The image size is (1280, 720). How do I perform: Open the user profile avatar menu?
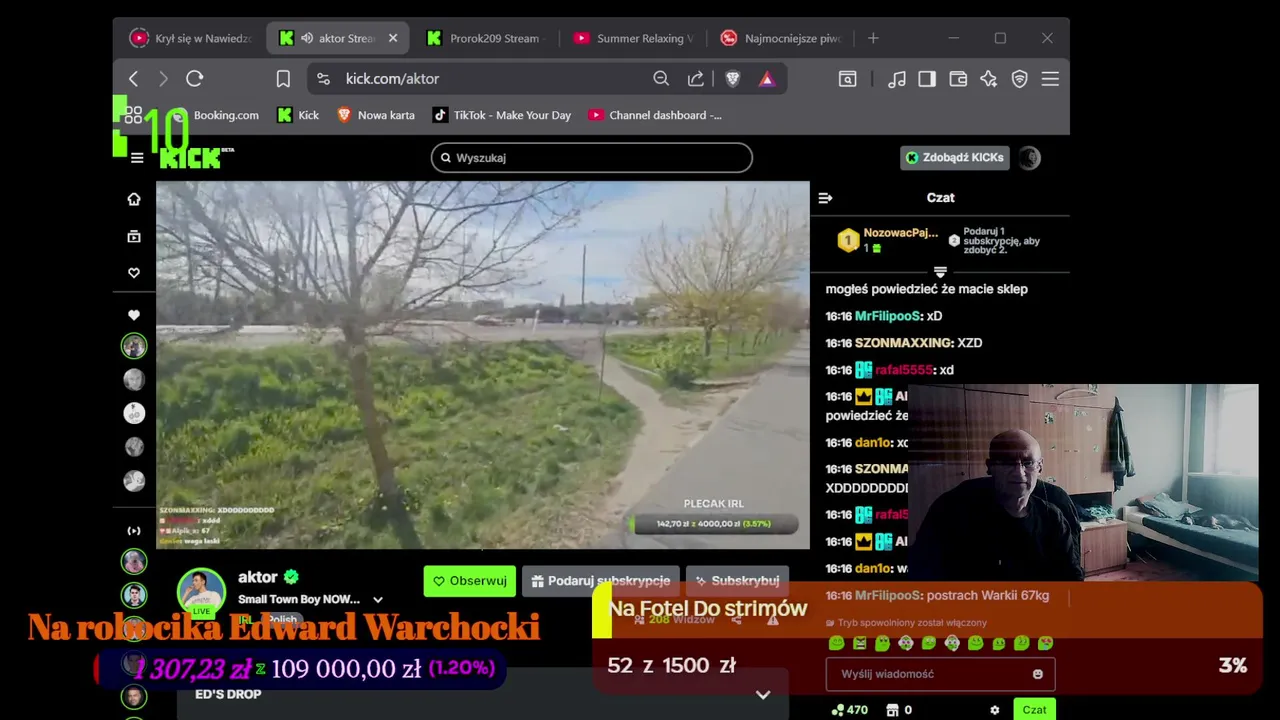pos(1029,157)
